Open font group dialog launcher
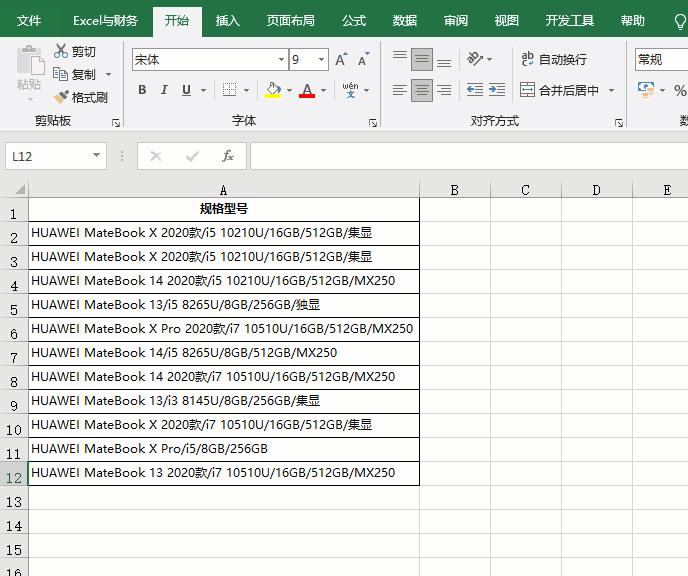This screenshot has height=576, width=688. tap(373, 123)
